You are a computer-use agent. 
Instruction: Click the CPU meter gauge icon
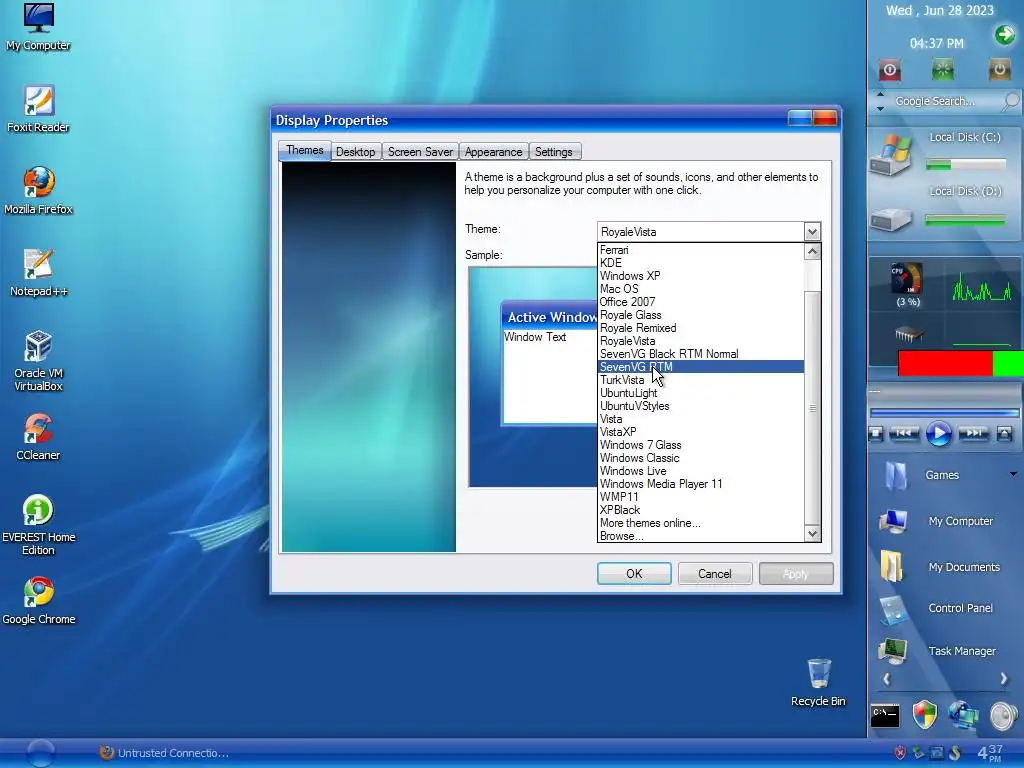[907, 279]
